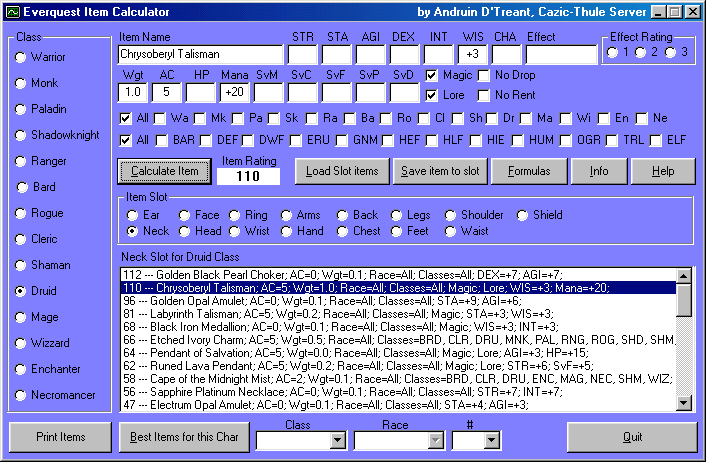Select the Face item slot
The image size is (706, 462).
pos(184,215)
